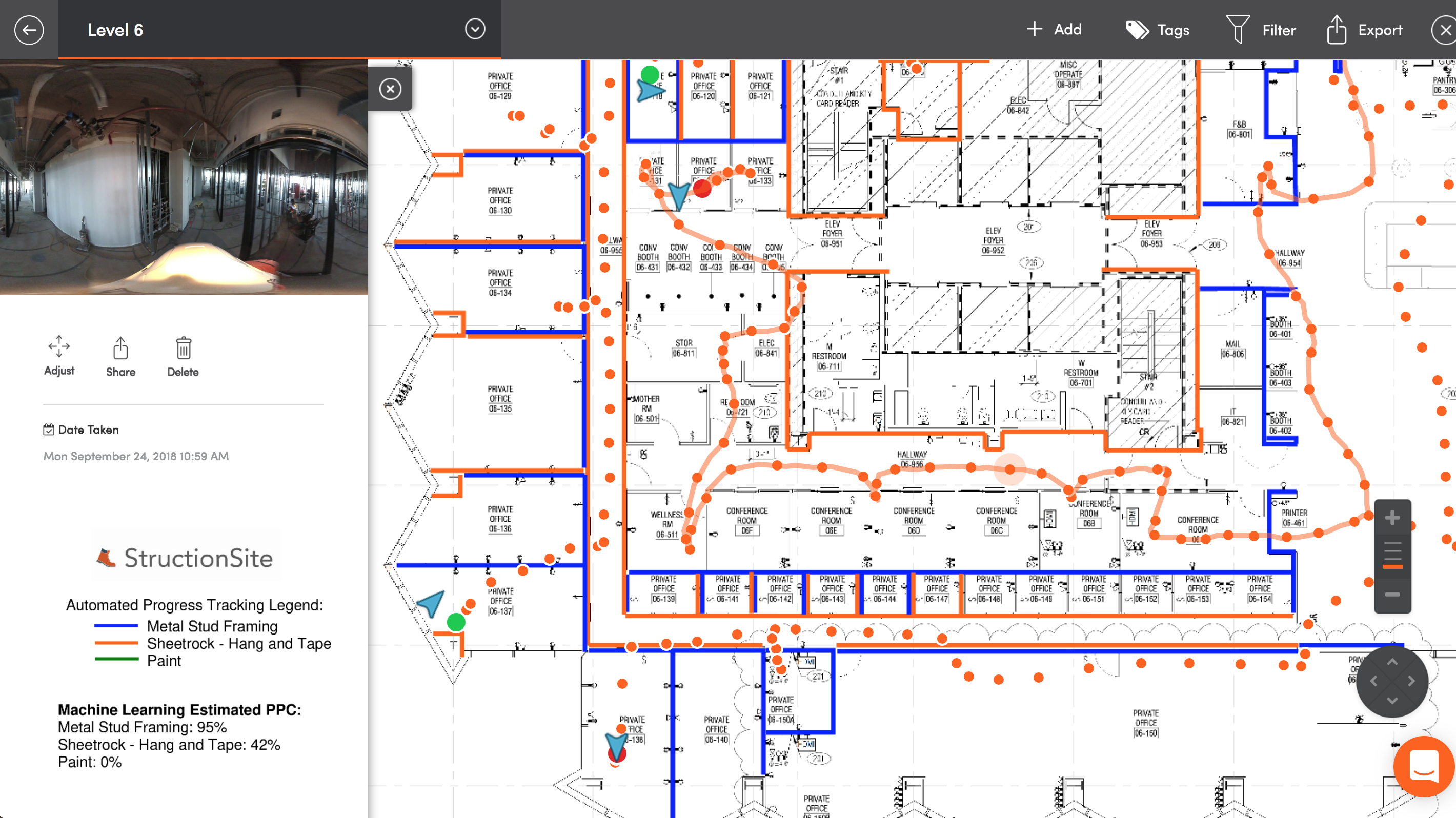Image resolution: width=1456 pixels, height=818 pixels.
Task: Zoom out with the minus button
Action: tap(1392, 595)
